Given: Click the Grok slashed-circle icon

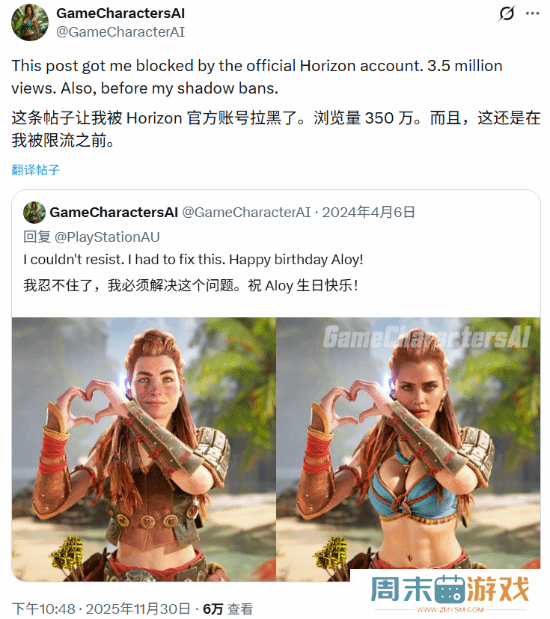Looking at the screenshot, I should click(507, 13).
